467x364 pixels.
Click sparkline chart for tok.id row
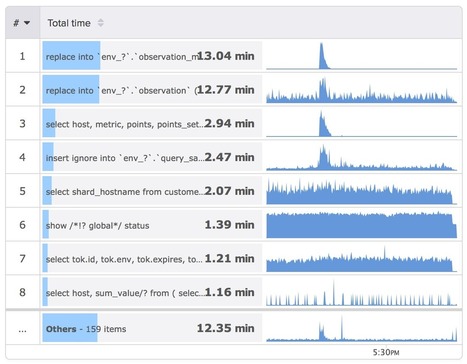pyautogui.click(x=362, y=258)
